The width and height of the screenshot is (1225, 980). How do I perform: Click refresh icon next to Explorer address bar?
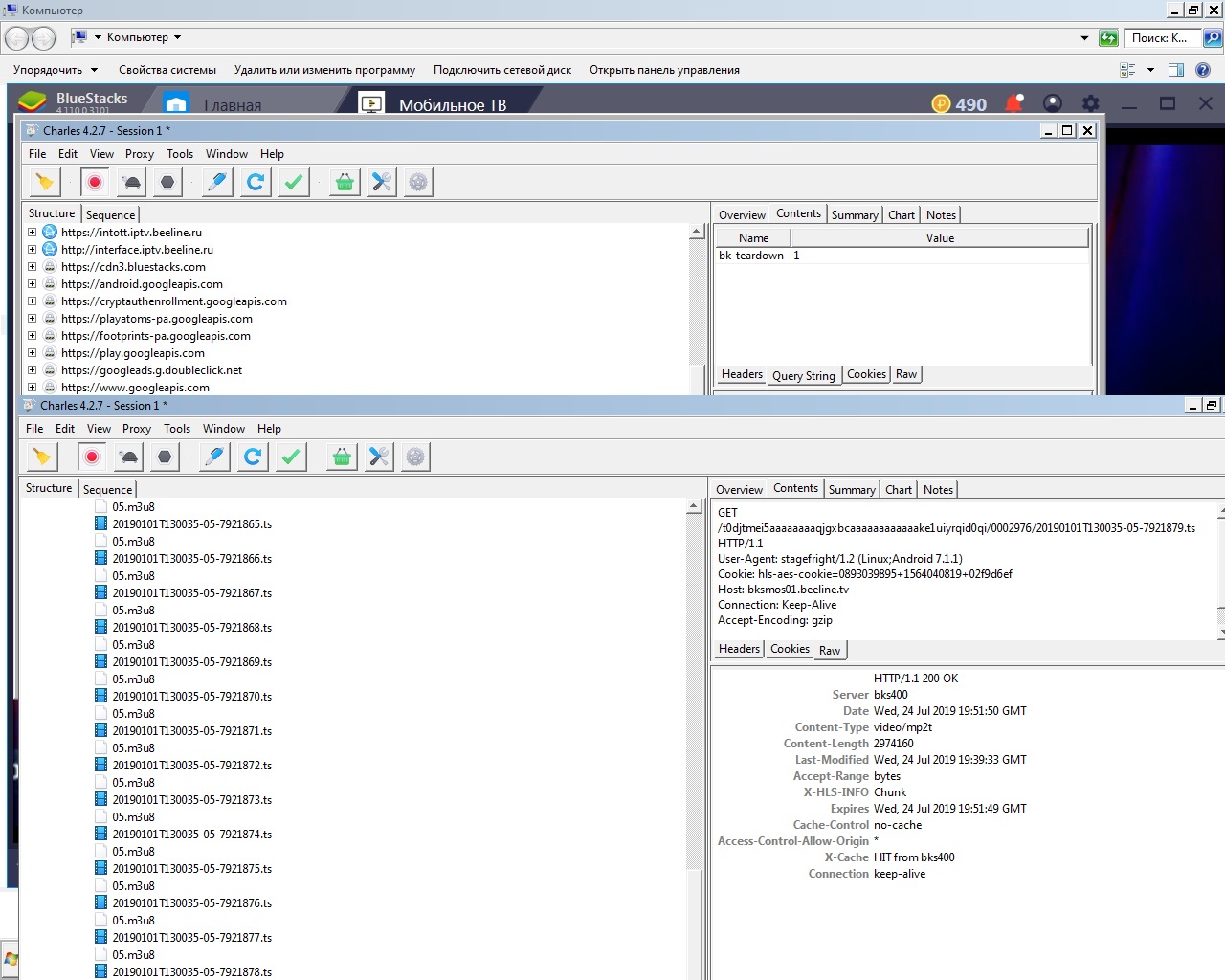1108,38
